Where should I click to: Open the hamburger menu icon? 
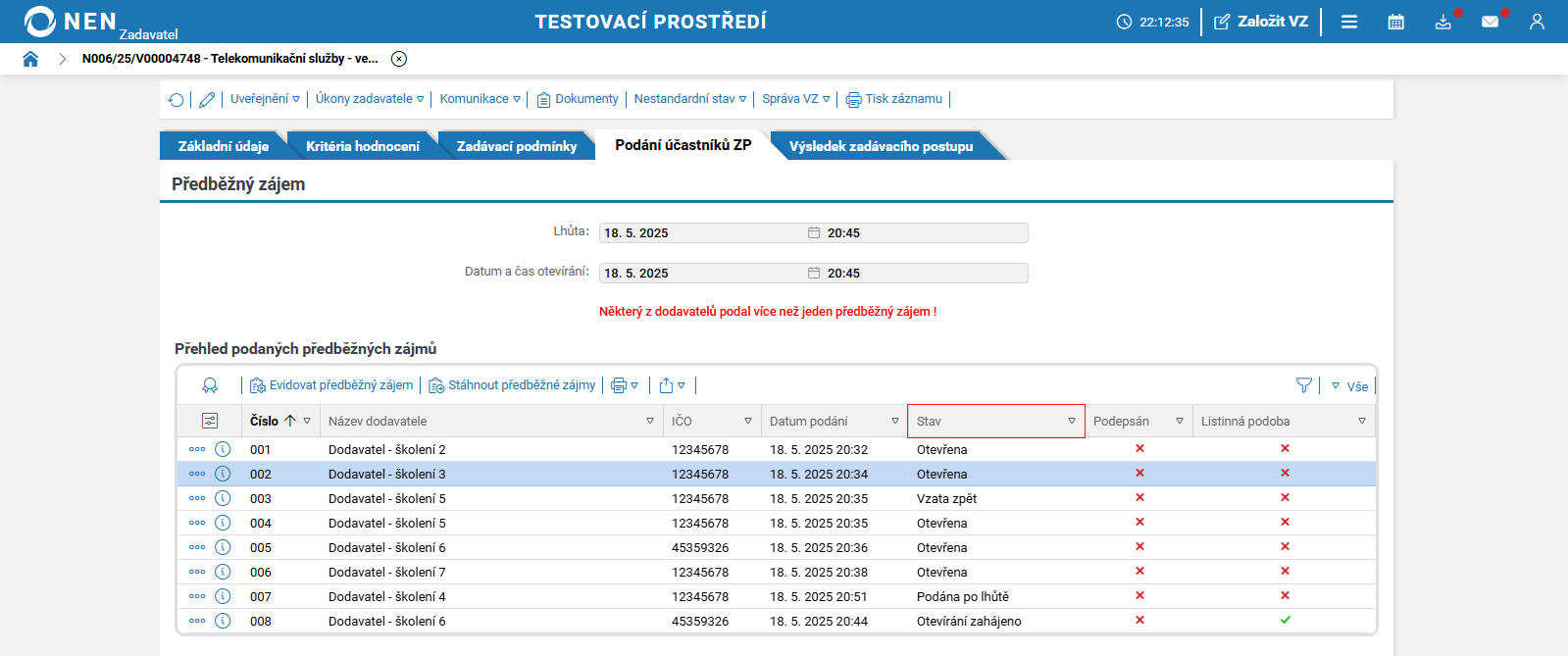pyautogui.click(x=1349, y=22)
